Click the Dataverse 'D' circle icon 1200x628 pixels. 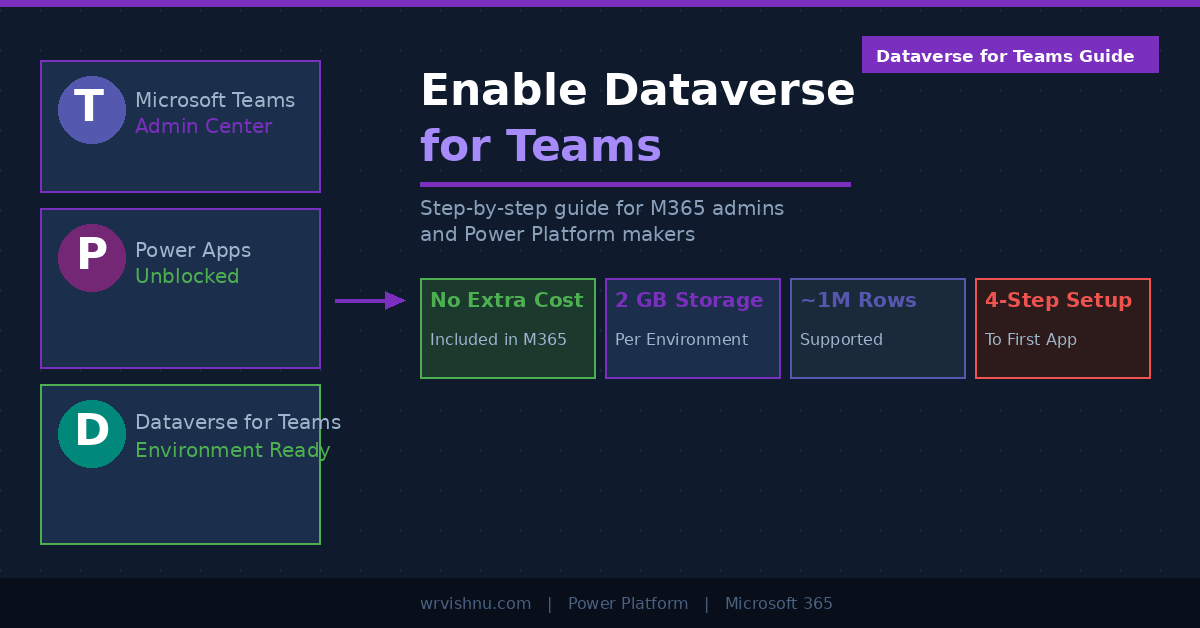(92, 434)
